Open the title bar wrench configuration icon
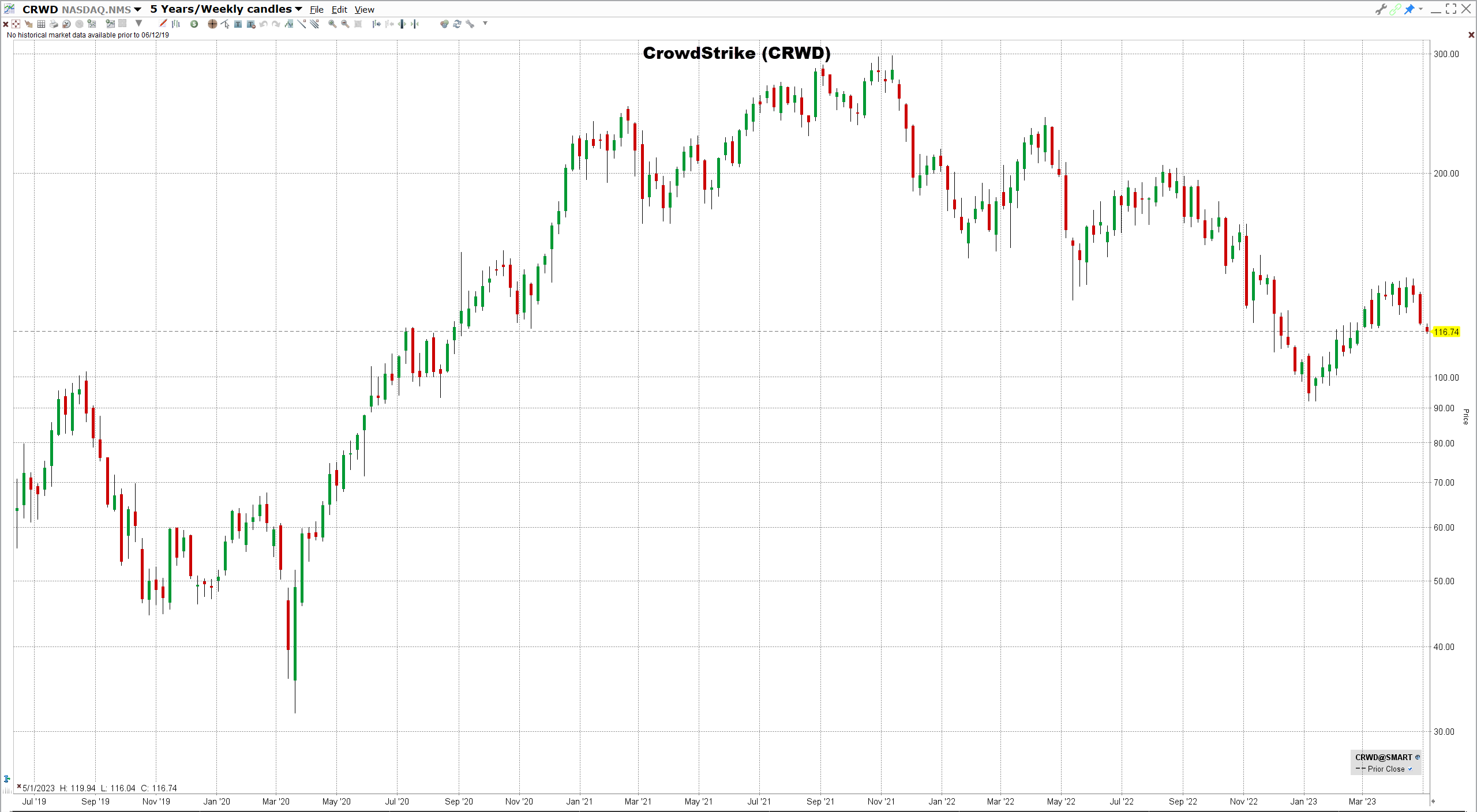Viewport: 1477px width, 812px height. (1381, 9)
